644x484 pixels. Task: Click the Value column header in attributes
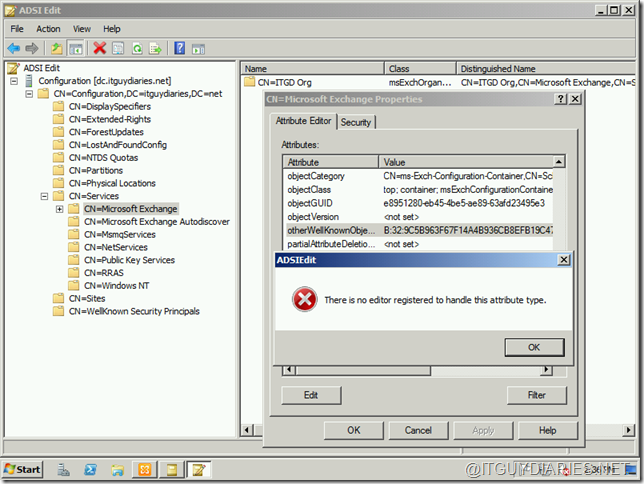466,162
